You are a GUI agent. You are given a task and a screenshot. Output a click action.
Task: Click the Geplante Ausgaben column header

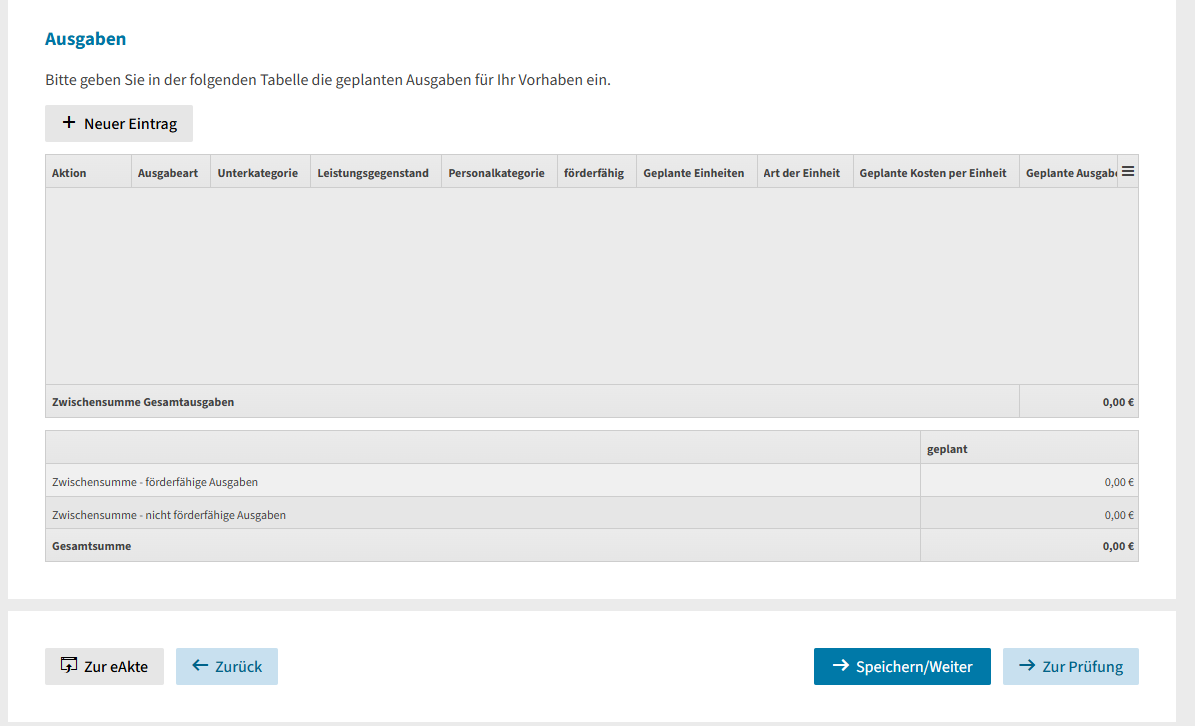click(x=1069, y=173)
